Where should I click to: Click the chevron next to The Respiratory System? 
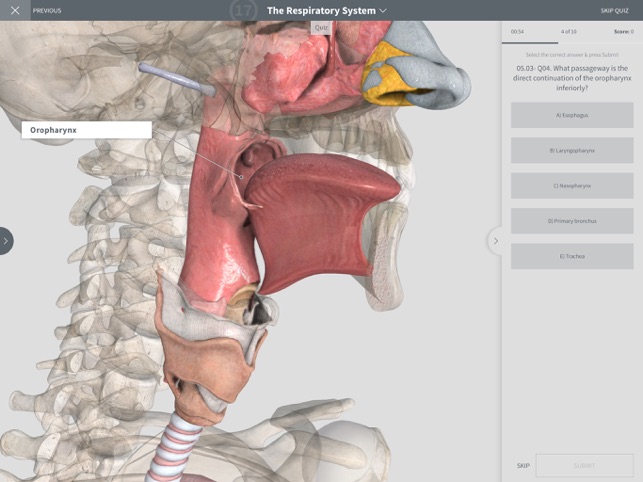coord(383,11)
